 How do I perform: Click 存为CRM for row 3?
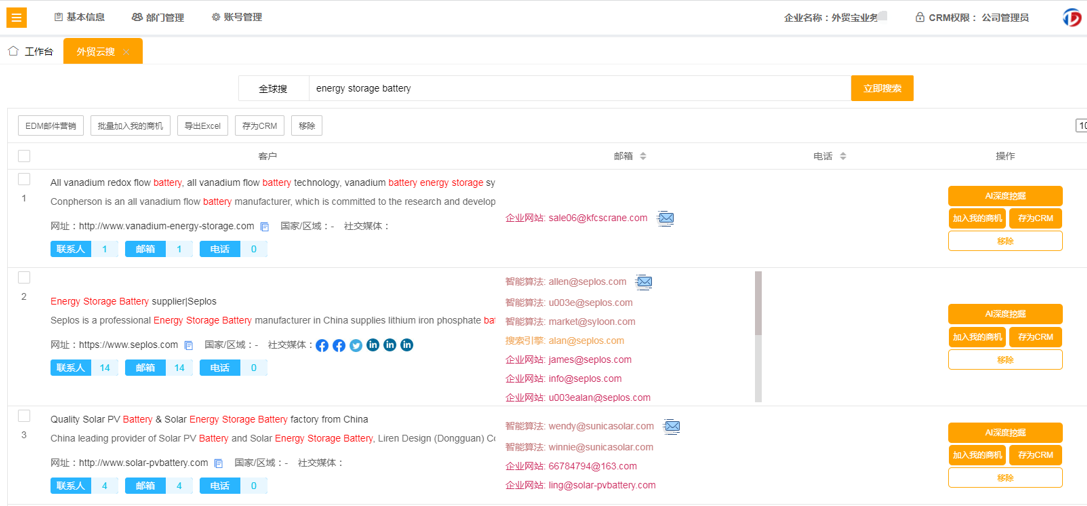pos(1036,455)
